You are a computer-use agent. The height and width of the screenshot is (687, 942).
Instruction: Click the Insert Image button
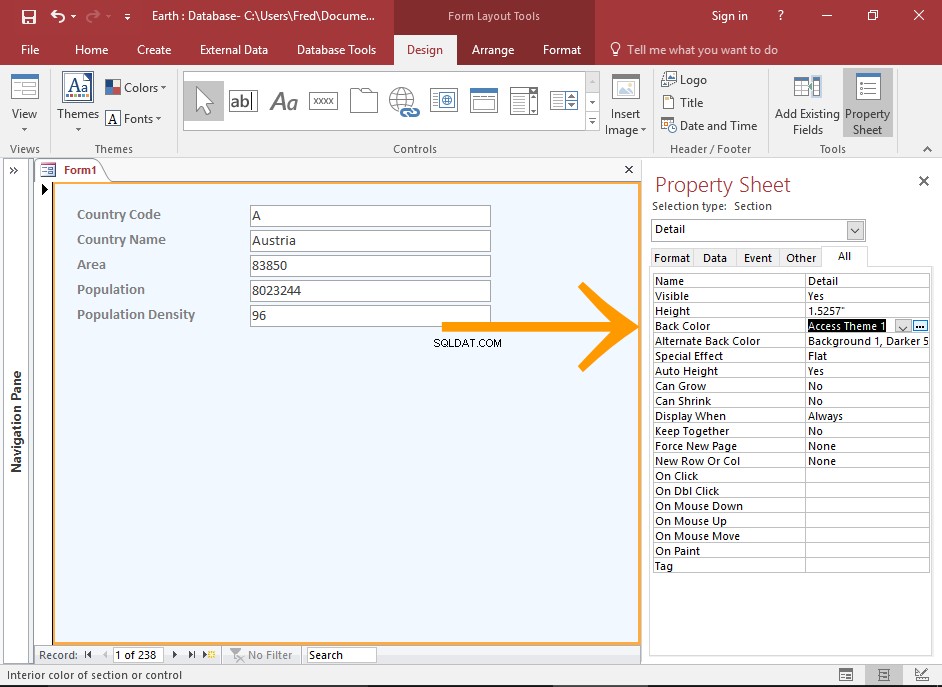[625, 106]
